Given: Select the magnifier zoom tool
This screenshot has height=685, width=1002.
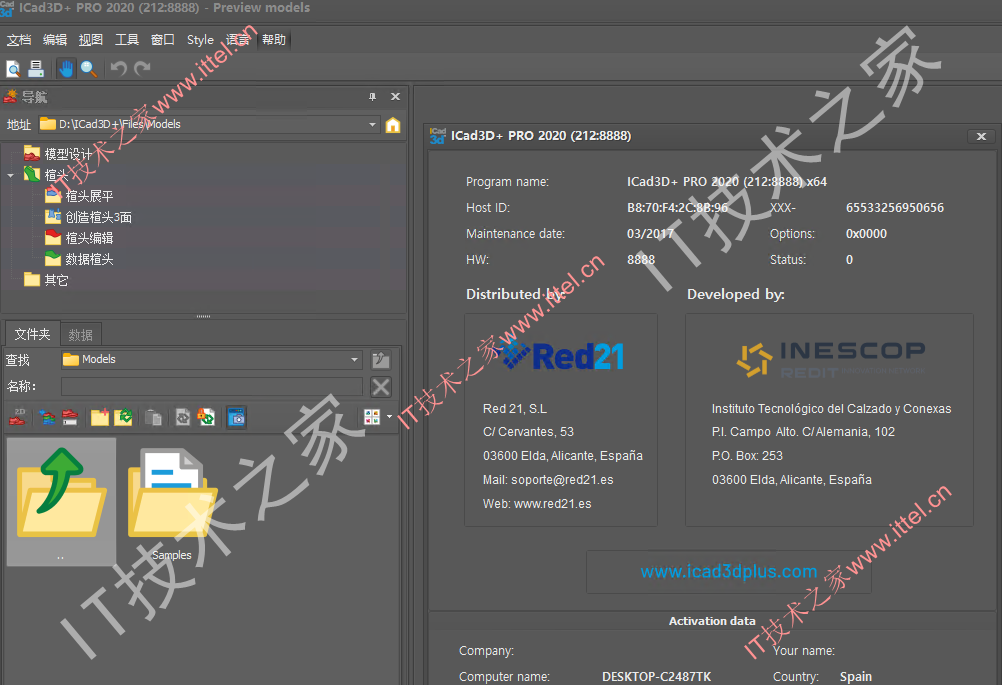Looking at the screenshot, I should tap(89, 68).
